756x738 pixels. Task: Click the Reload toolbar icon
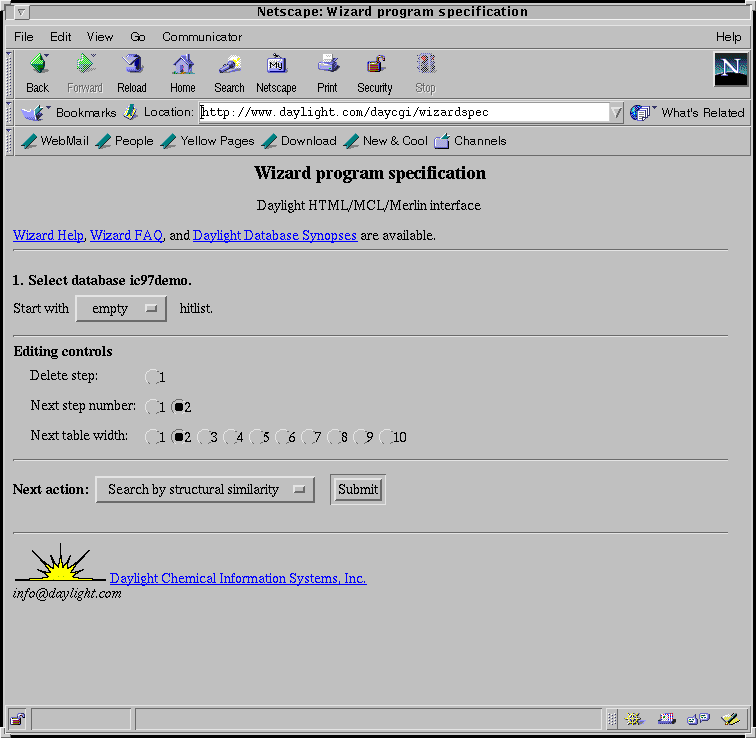pos(132,66)
